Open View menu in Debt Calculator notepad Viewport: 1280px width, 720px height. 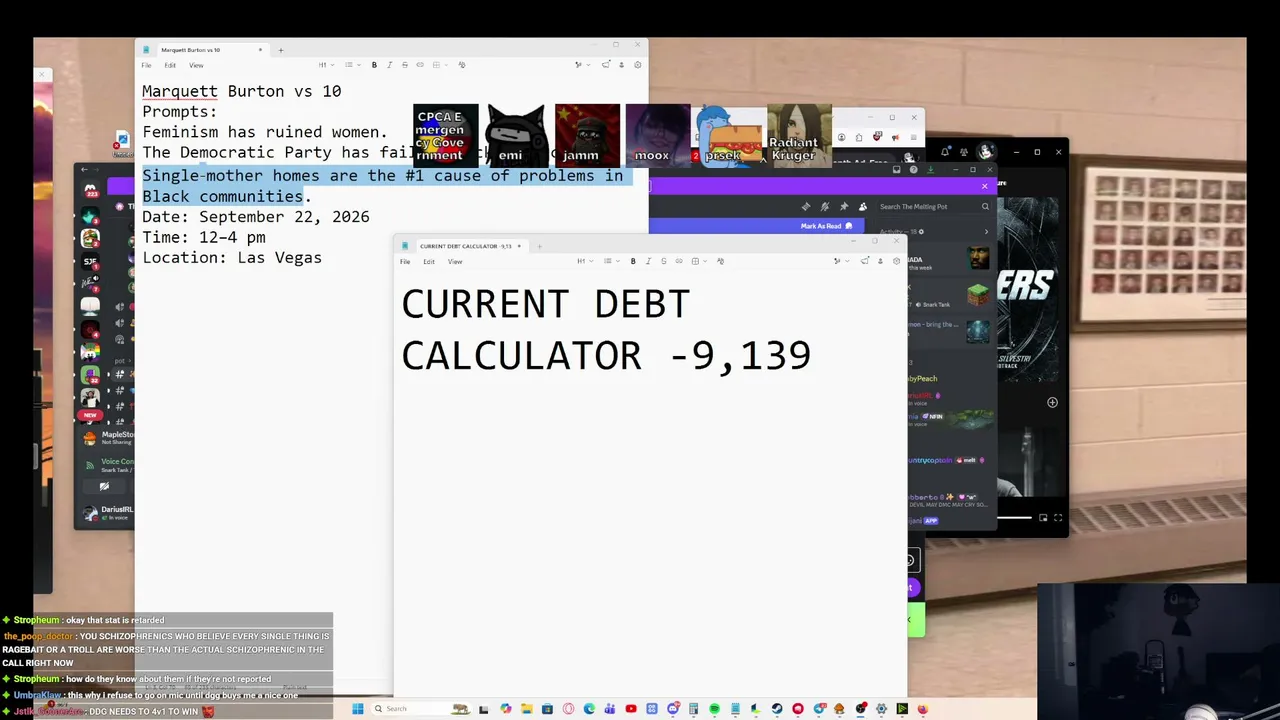point(455,262)
